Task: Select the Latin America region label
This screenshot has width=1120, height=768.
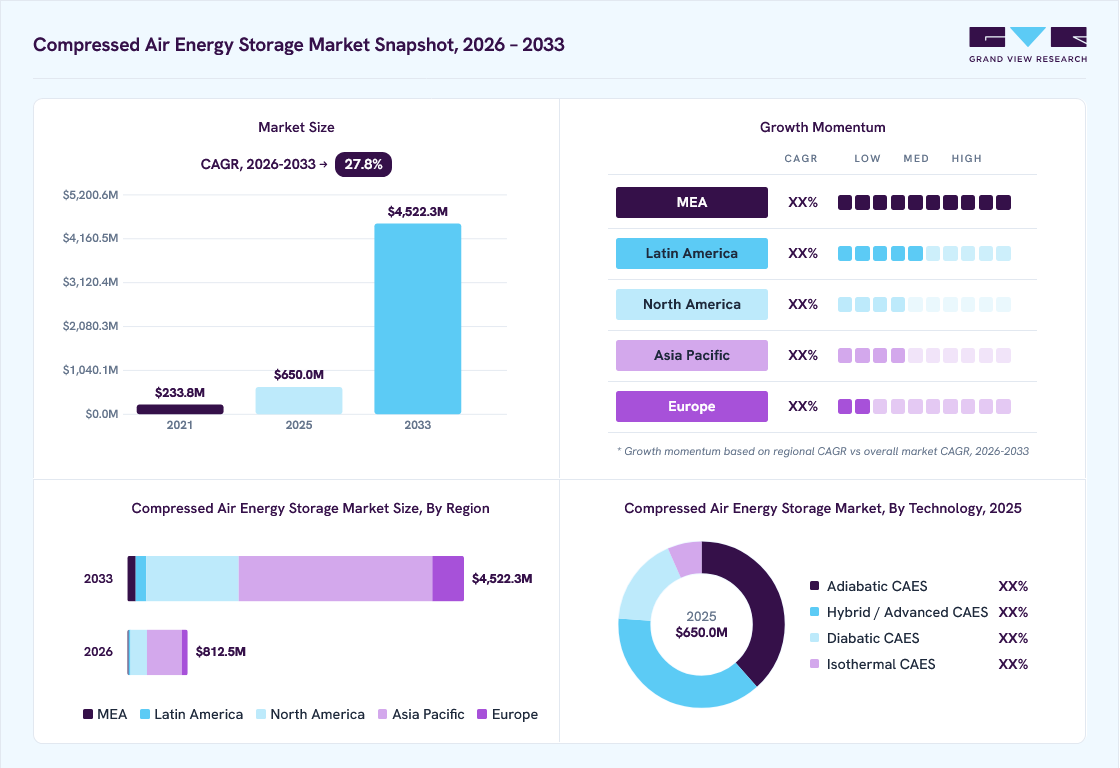Action: point(691,253)
